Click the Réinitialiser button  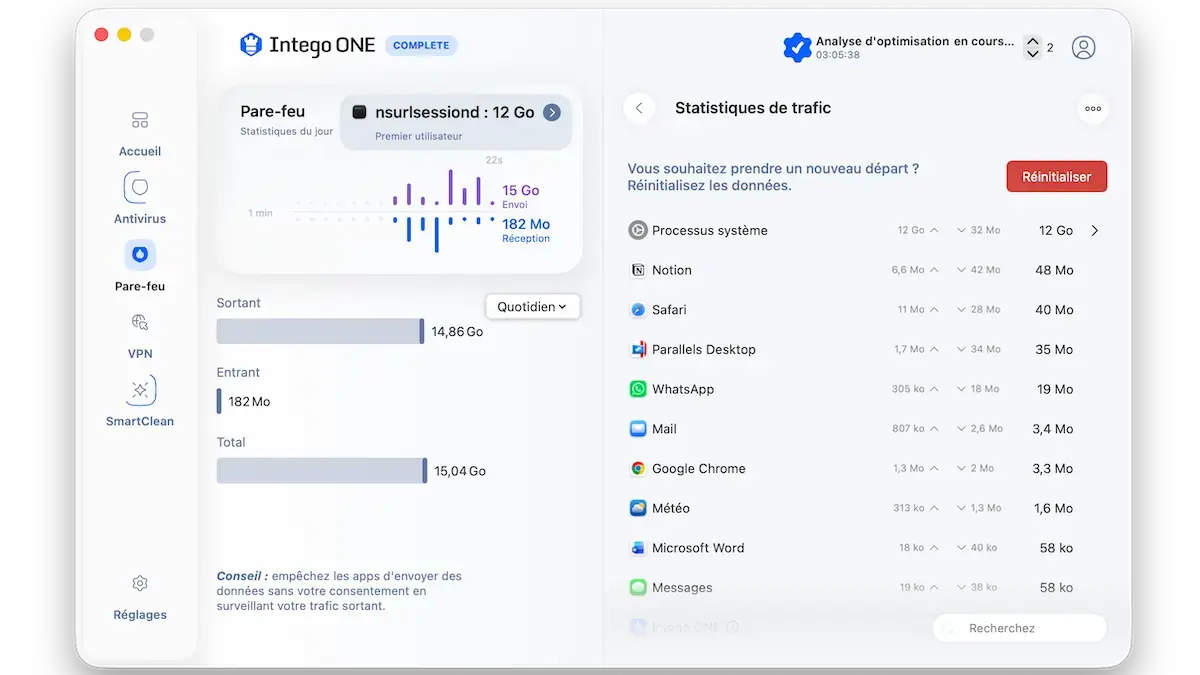coord(1056,177)
